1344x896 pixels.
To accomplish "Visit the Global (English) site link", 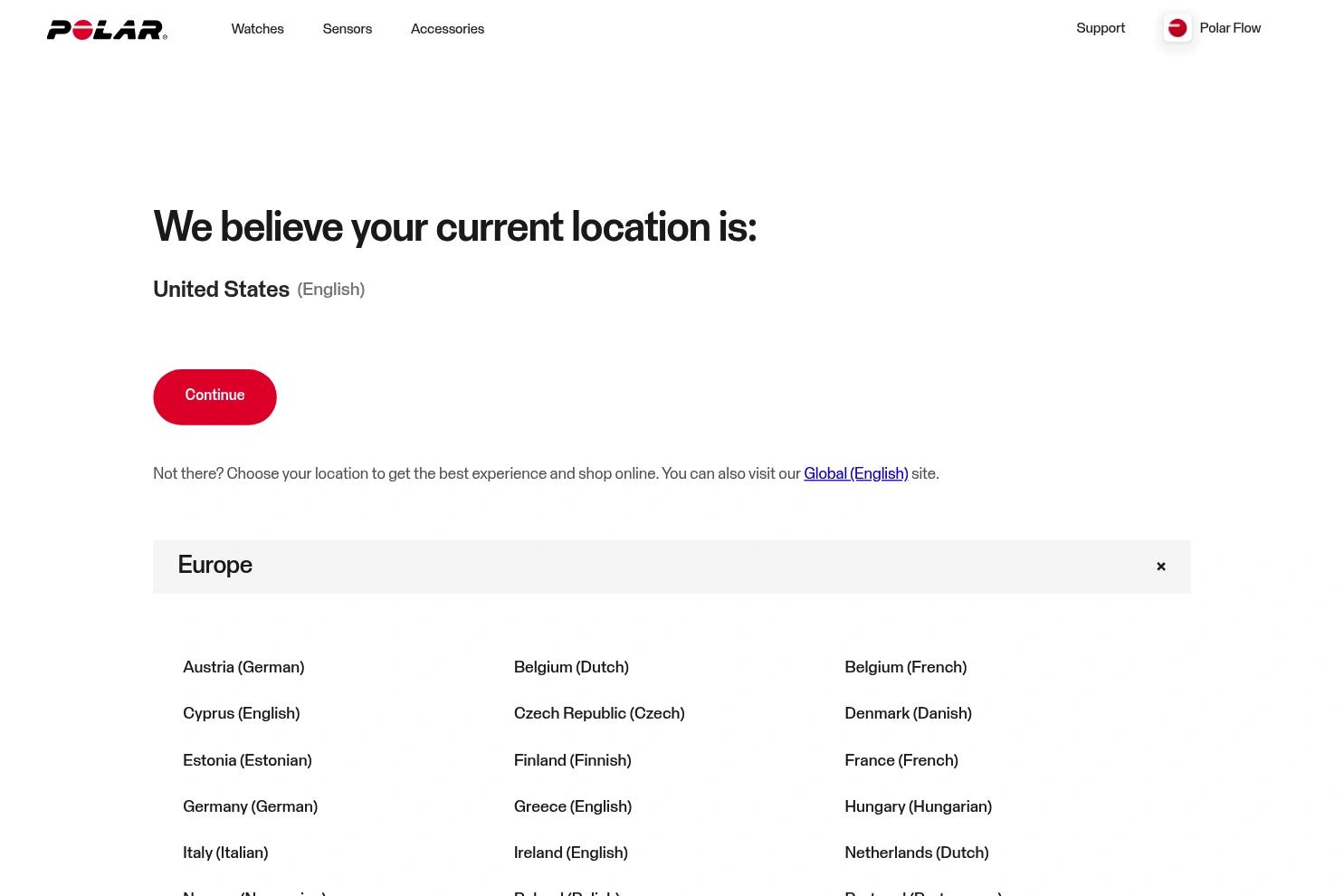I will [856, 473].
